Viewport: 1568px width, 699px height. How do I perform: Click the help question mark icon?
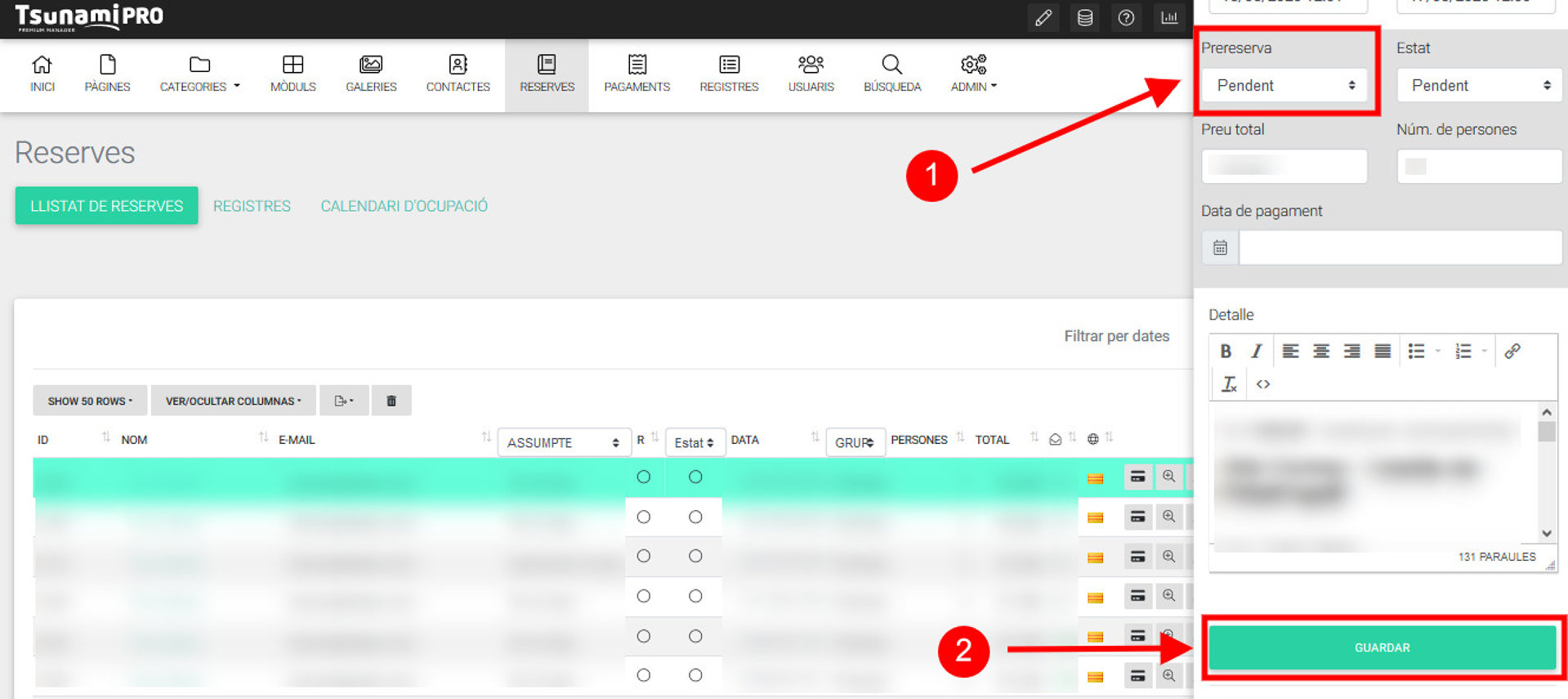(1127, 18)
